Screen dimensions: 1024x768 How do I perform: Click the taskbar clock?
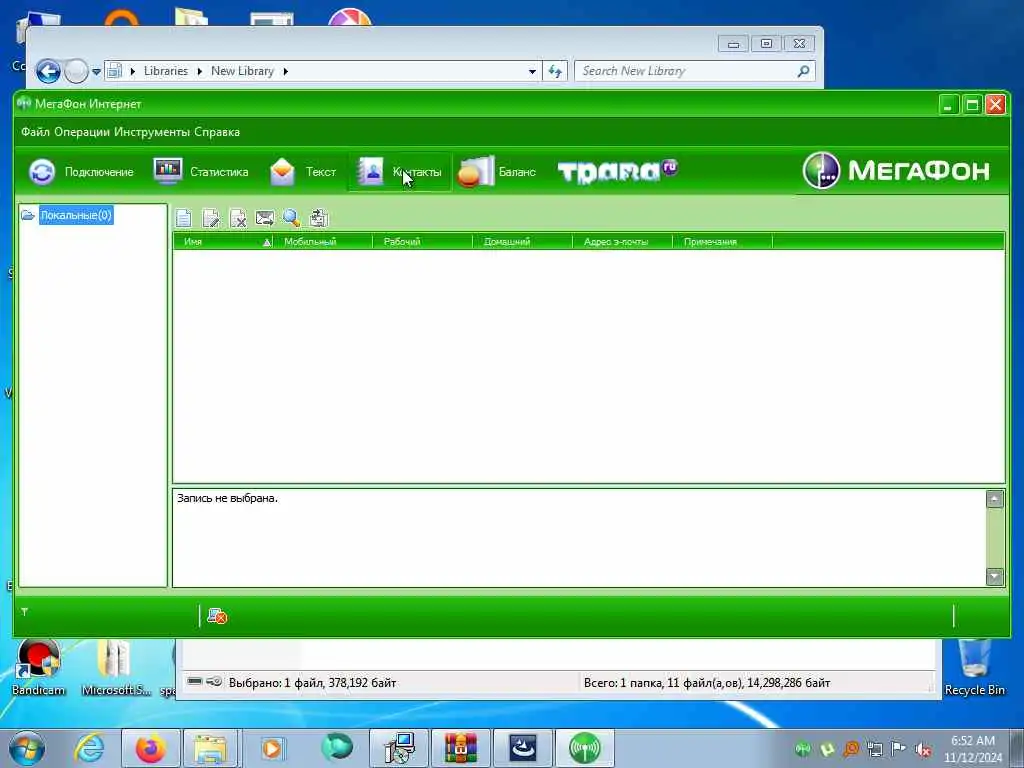973,748
